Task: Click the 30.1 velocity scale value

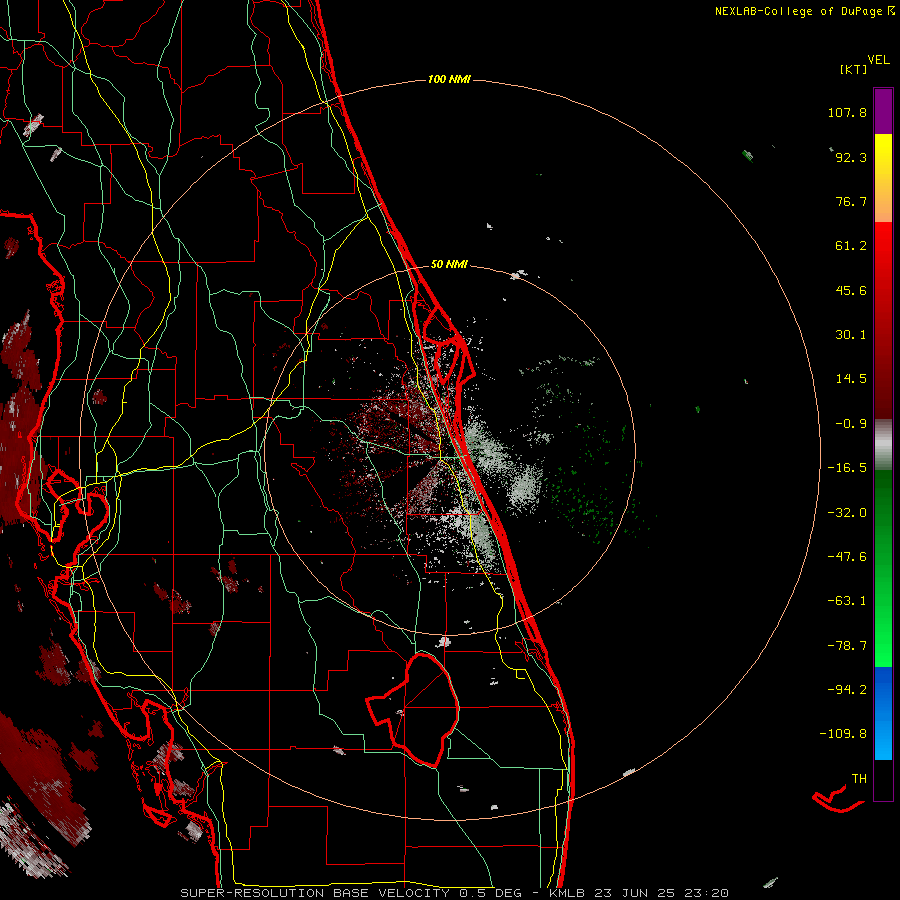Action: click(x=851, y=335)
